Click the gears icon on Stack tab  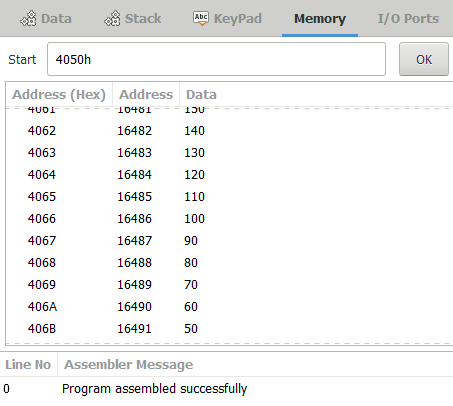(x=112, y=18)
